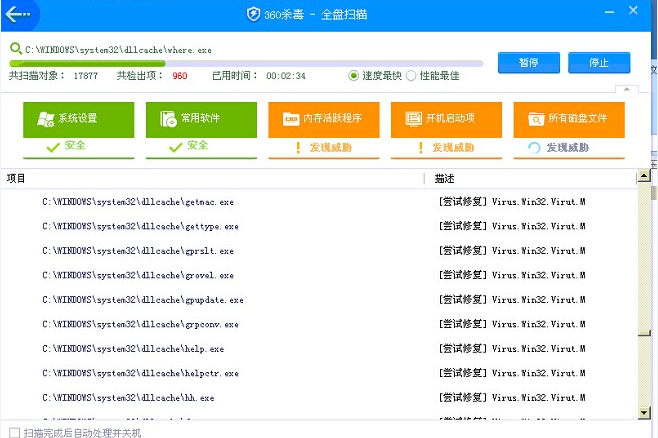Pause the scan with the 暂停 button
The width and height of the screenshot is (658, 438).
[x=529, y=62]
